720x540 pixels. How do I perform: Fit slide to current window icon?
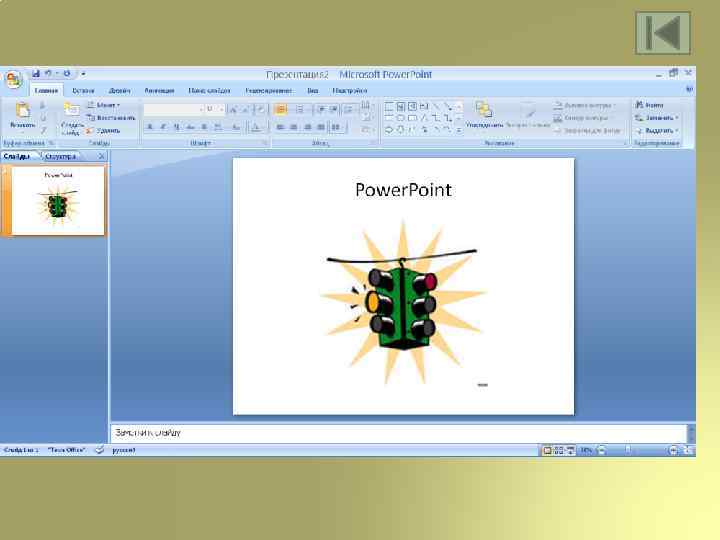pyautogui.click(x=687, y=450)
